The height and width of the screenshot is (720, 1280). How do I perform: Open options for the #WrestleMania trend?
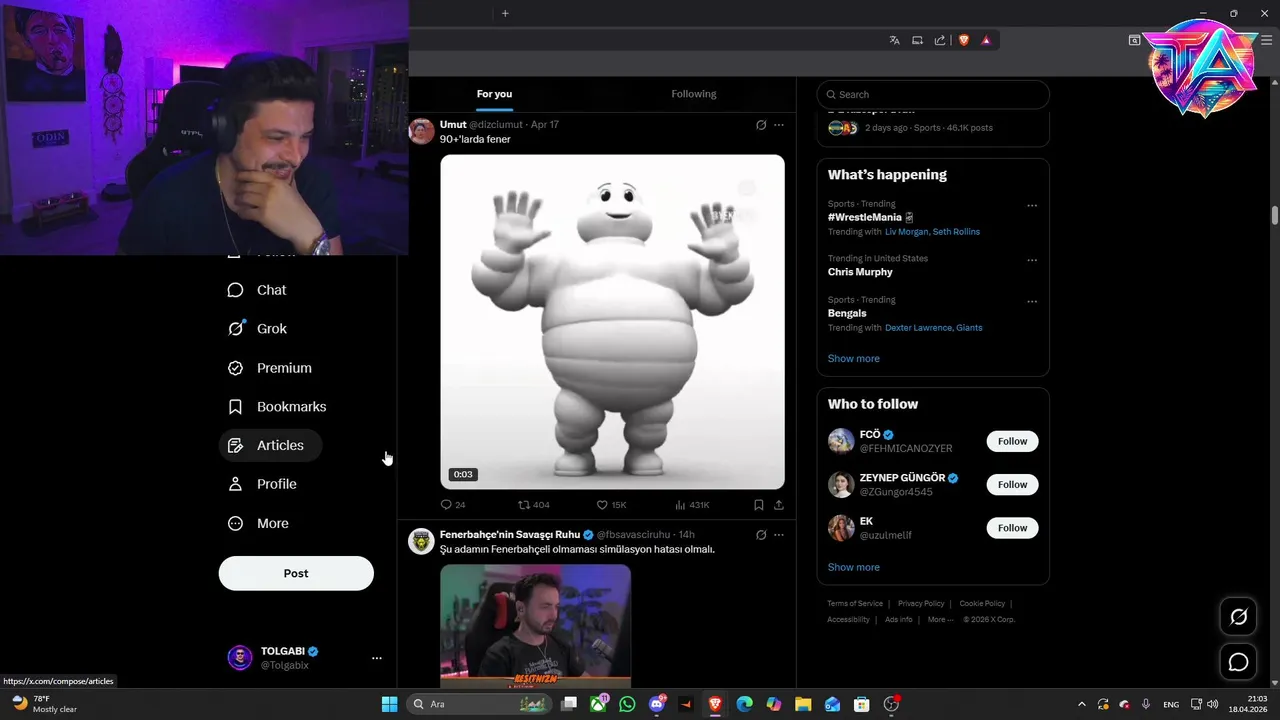pyautogui.click(x=1032, y=206)
